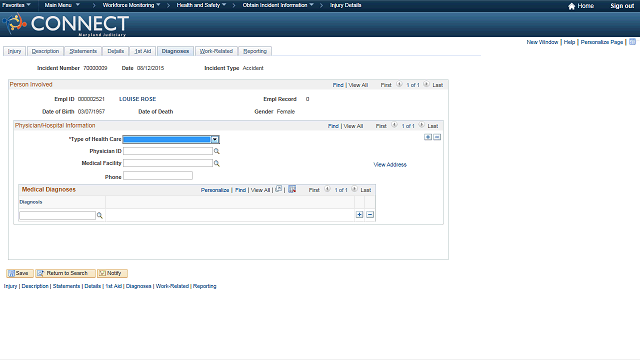The width and height of the screenshot is (640, 360).
Task: Show previous row in Medical Diagnoses
Action: [327, 189]
